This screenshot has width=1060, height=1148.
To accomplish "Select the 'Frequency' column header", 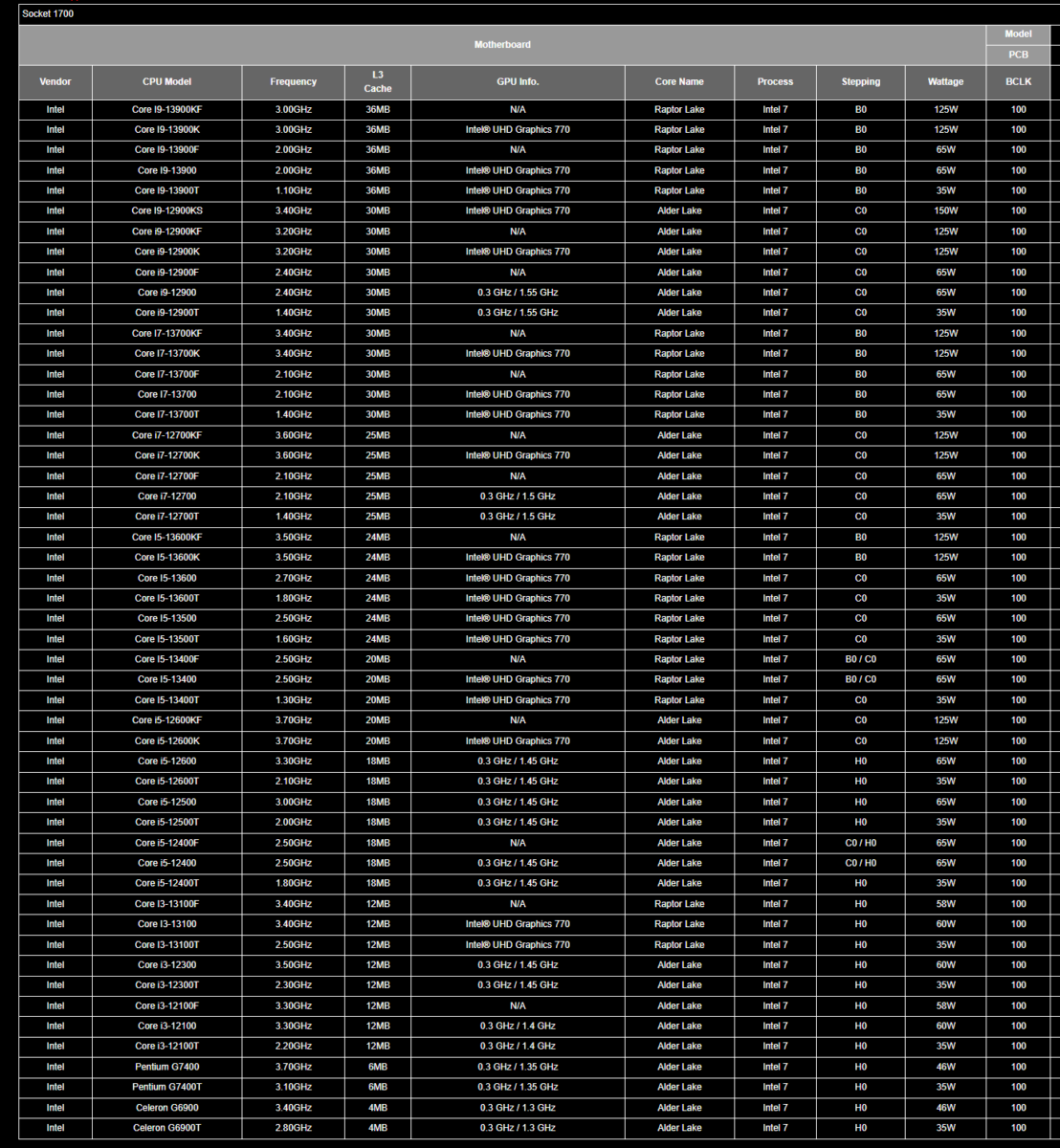I will (294, 82).
